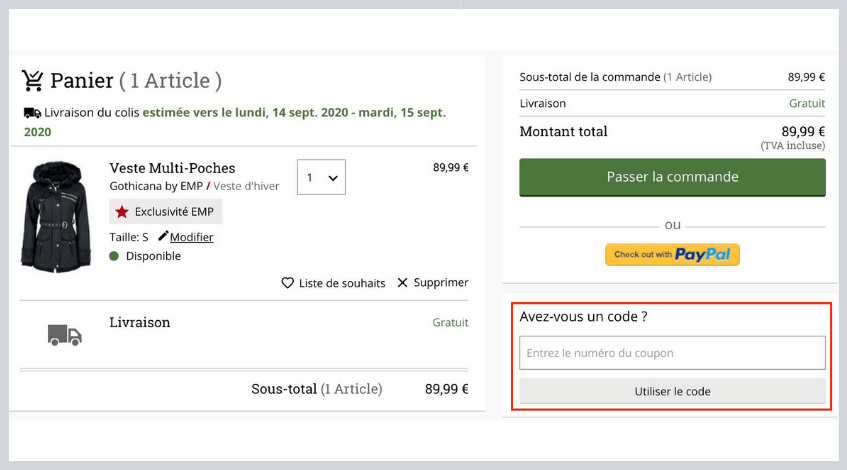847x470 pixels.
Task: Click the Avez-vous un code ? heading
Action: point(583,317)
